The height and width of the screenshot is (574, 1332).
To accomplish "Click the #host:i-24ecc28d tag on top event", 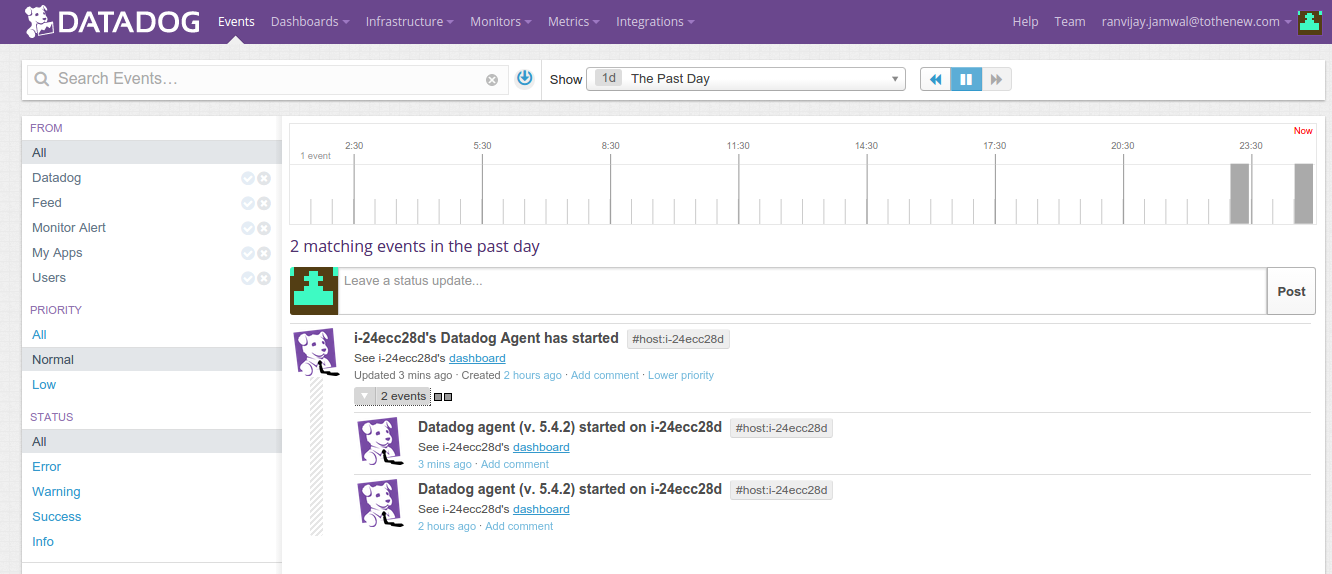I will pyautogui.click(x=679, y=339).
